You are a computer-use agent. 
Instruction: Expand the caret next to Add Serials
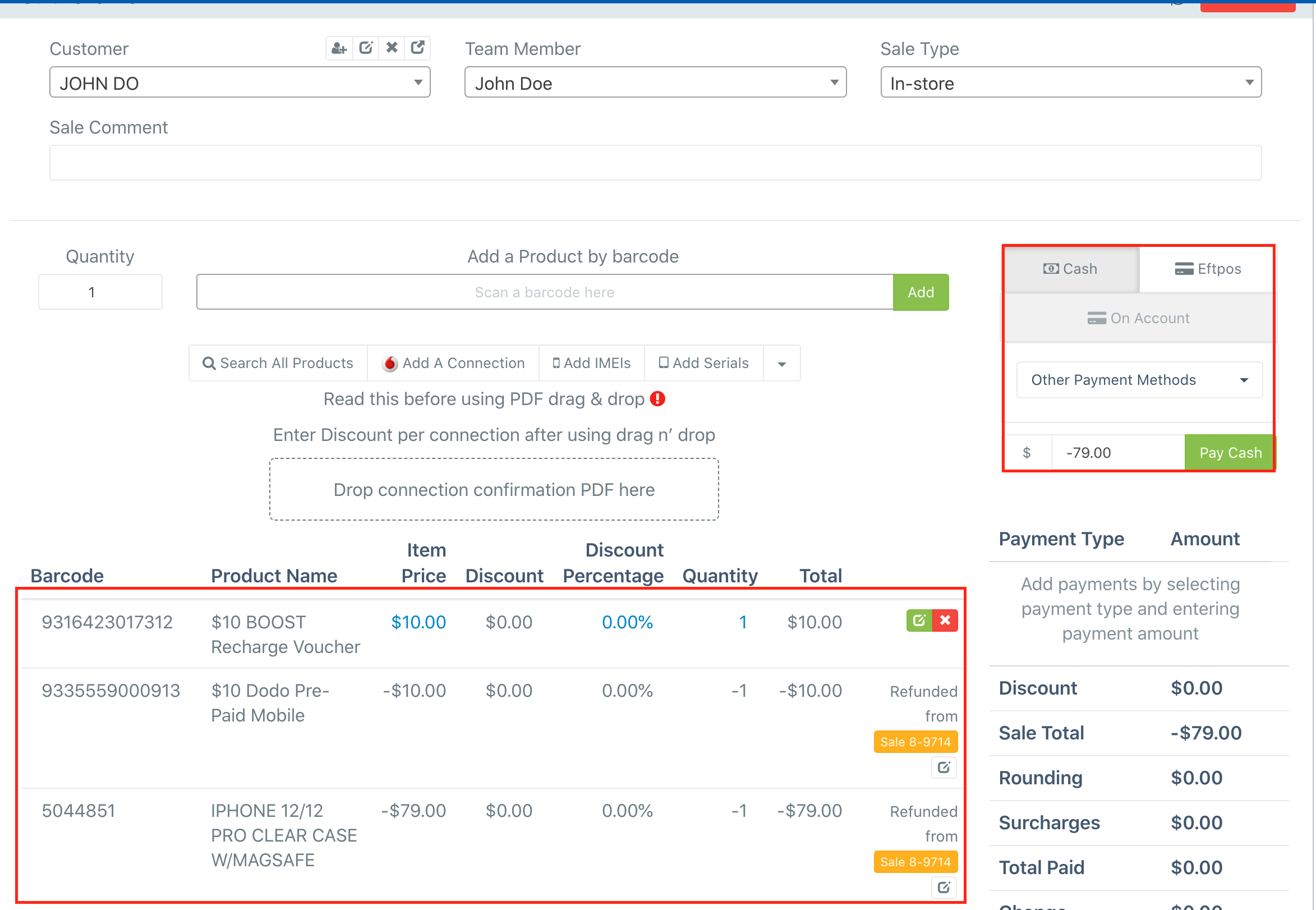click(782, 364)
